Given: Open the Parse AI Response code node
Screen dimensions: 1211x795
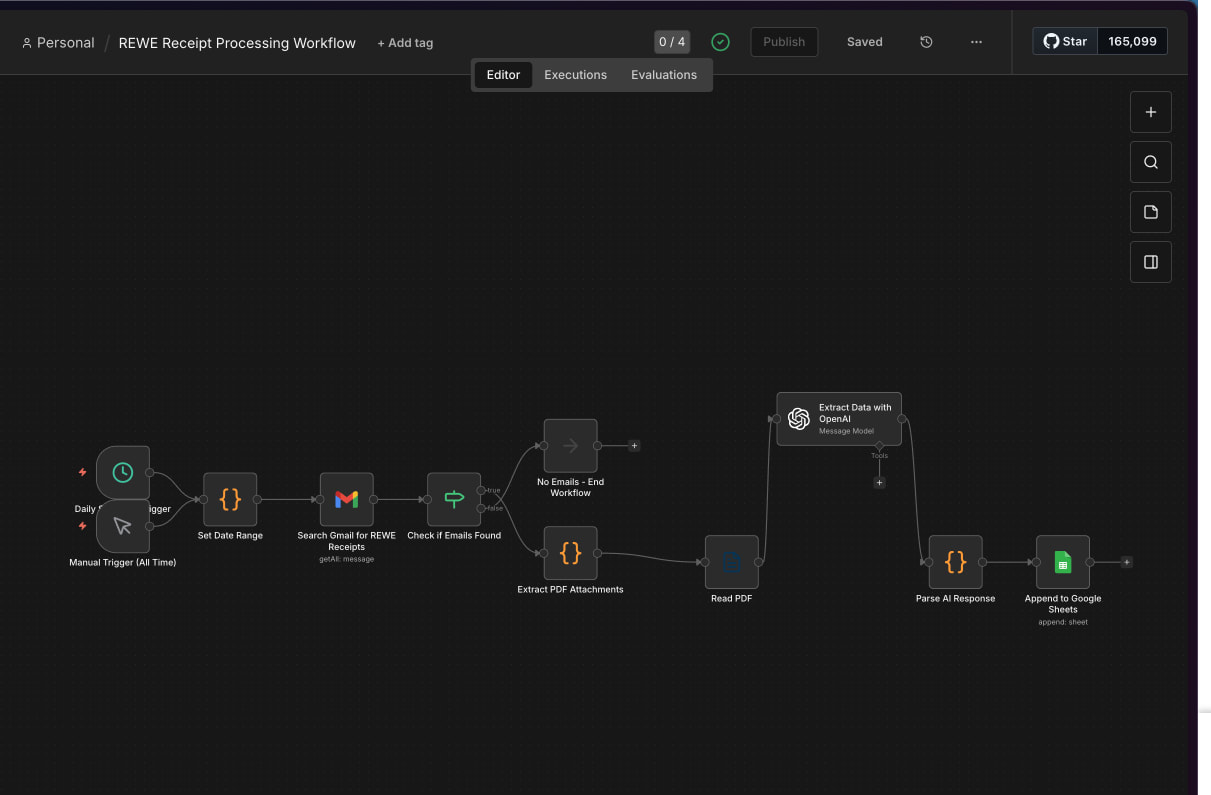Looking at the screenshot, I should coord(955,562).
